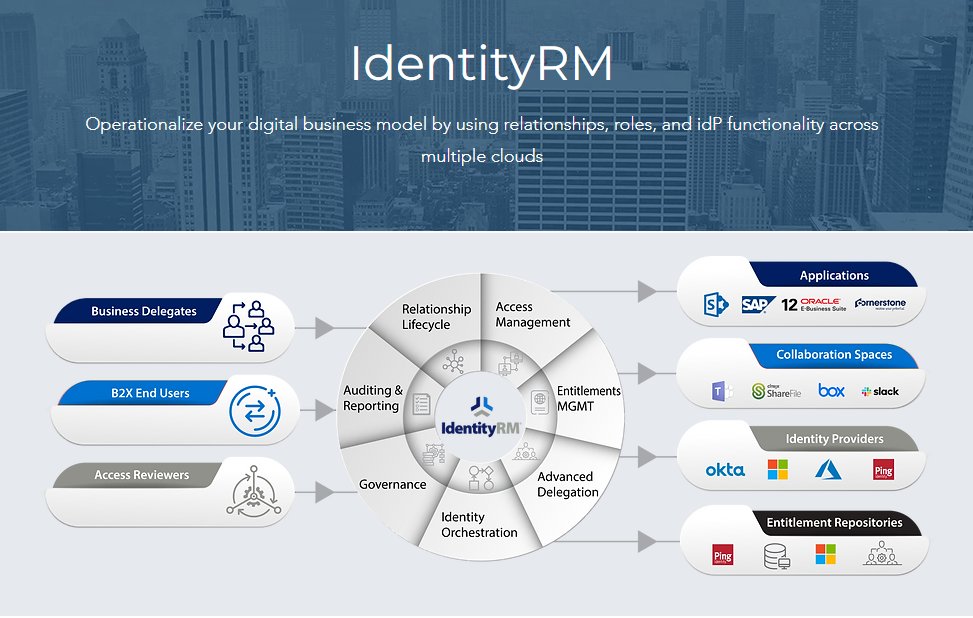Click the Identity Providers header label
973x618 pixels.
(835, 439)
